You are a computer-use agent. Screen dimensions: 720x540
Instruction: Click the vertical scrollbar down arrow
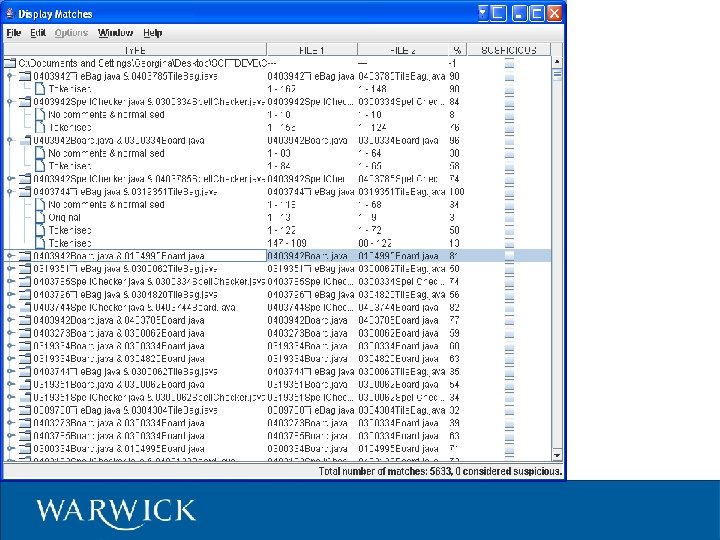[557, 455]
